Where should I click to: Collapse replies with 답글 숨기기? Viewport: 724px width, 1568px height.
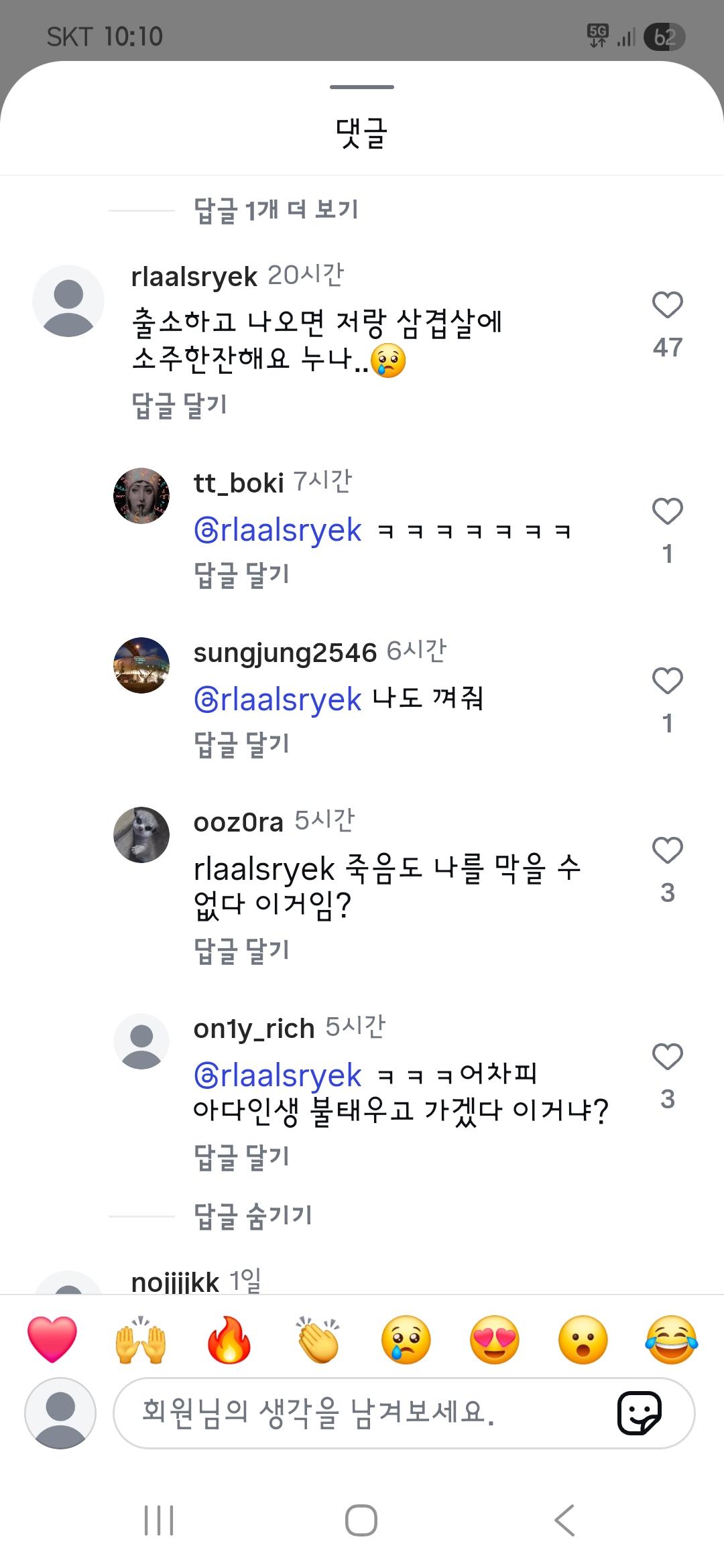point(253,1216)
